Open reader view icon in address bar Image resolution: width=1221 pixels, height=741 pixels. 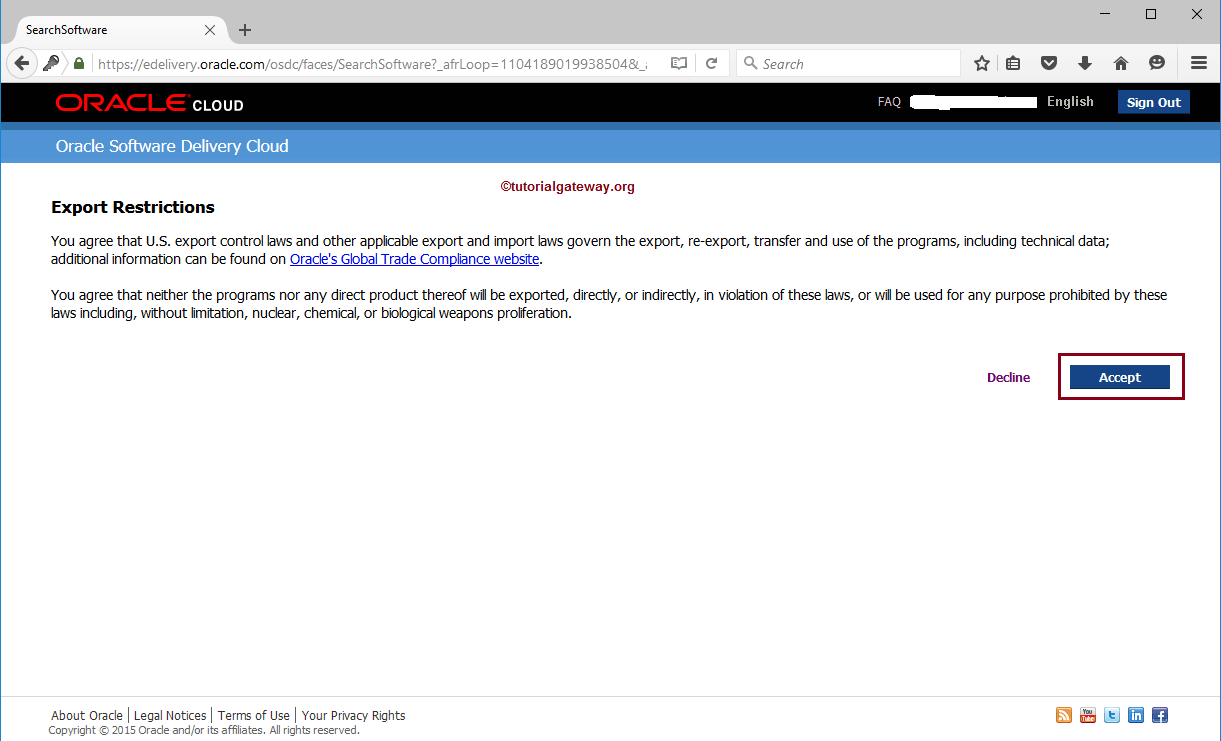(679, 63)
